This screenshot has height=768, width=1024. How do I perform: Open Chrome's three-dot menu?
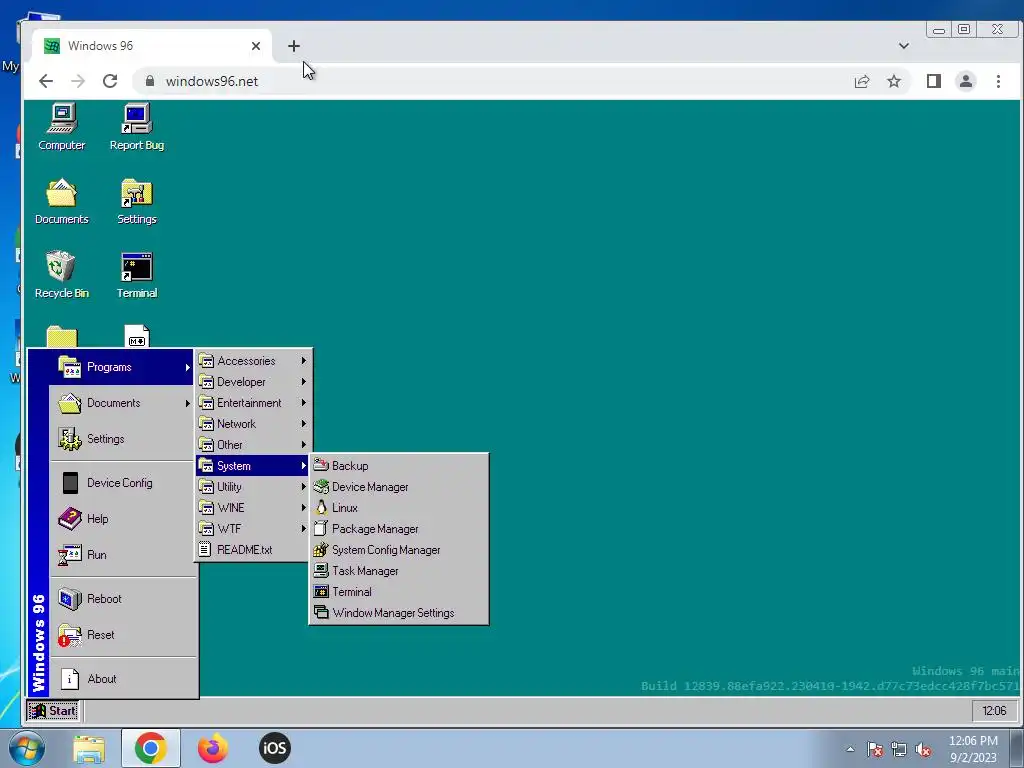(x=998, y=81)
